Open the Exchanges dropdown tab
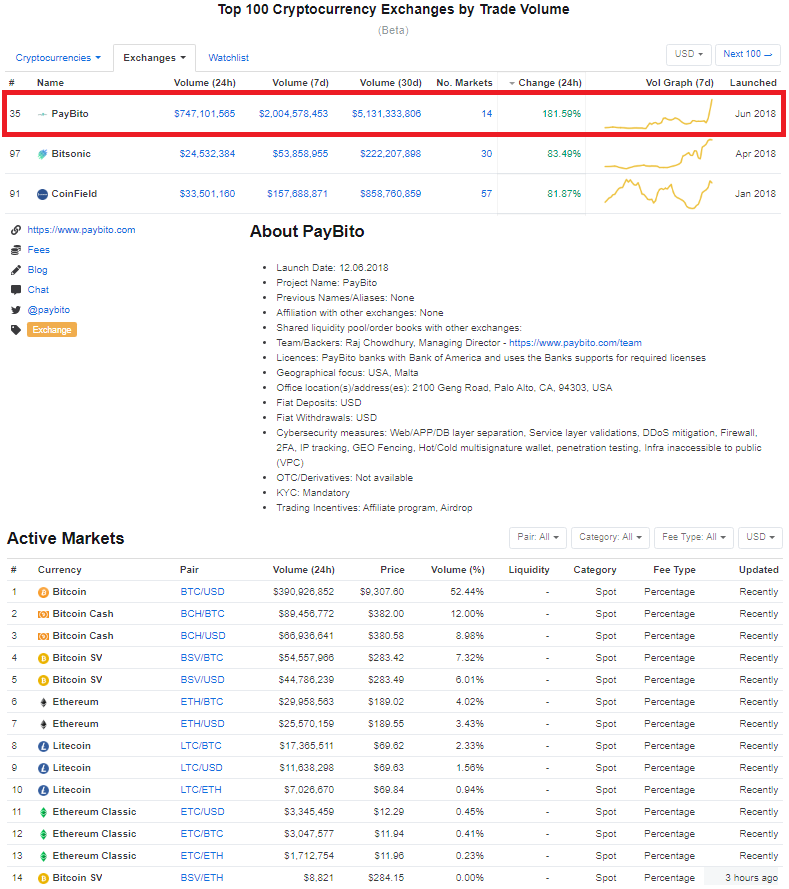789x889 pixels. [x=154, y=58]
